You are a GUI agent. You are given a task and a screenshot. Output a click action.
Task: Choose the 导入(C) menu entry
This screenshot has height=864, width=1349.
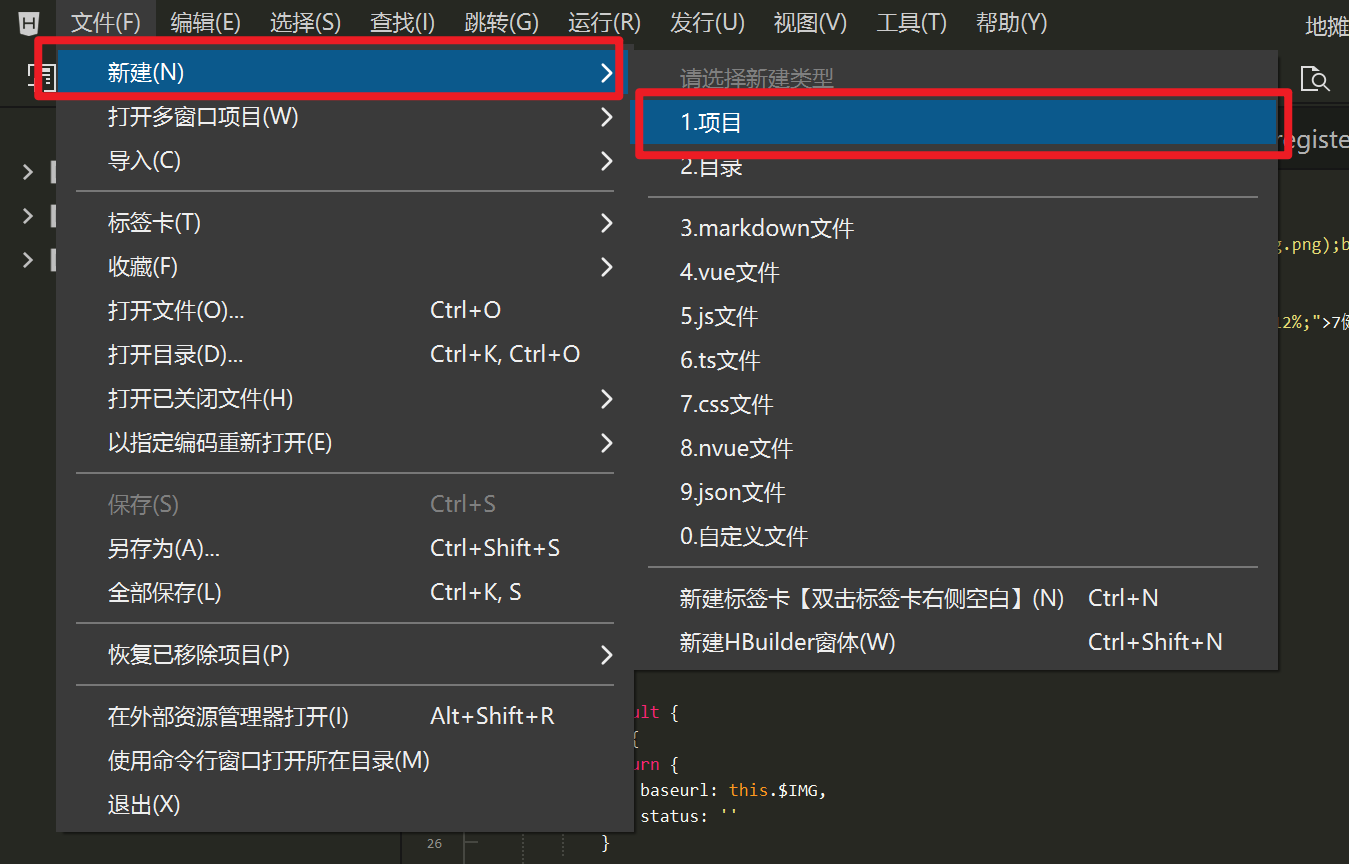[x=345, y=160]
